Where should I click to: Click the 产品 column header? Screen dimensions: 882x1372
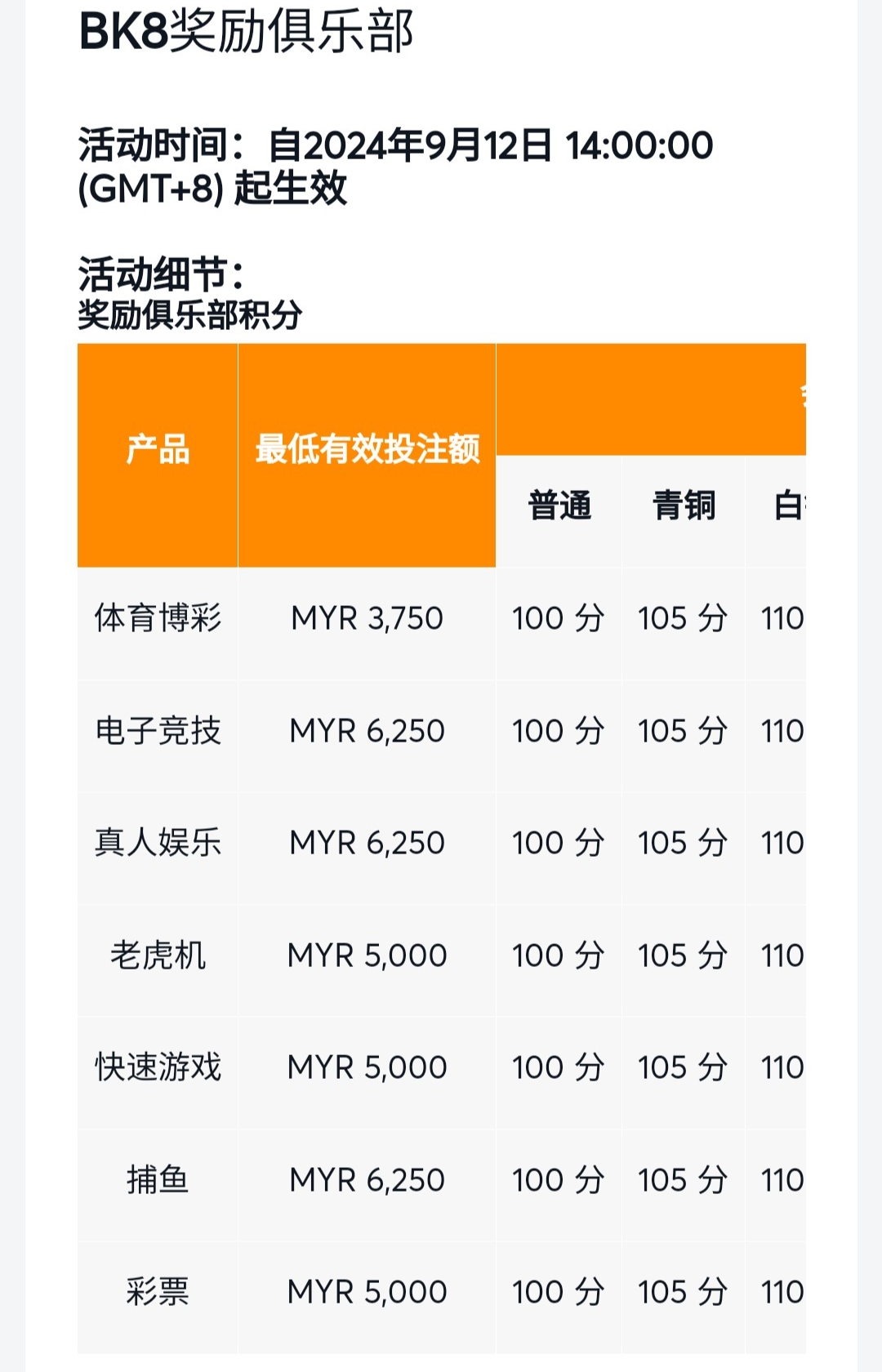point(158,450)
